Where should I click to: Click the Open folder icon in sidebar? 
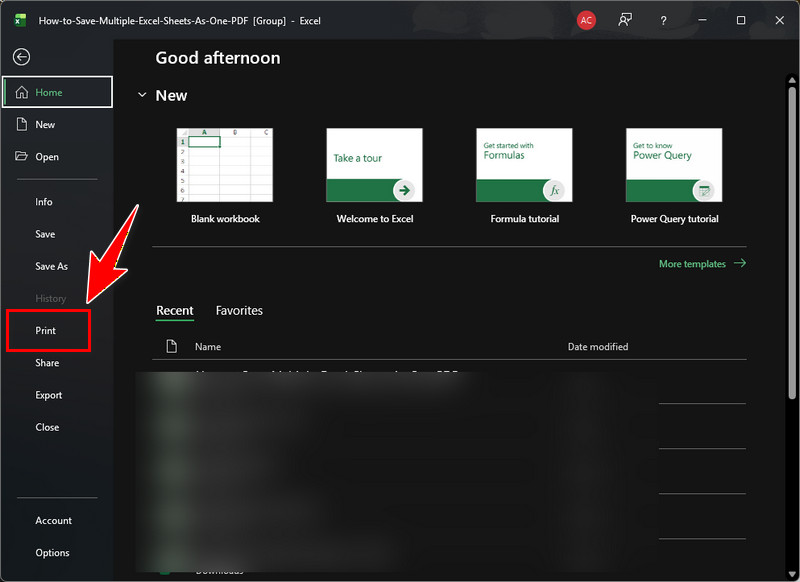pyautogui.click(x=21, y=156)
